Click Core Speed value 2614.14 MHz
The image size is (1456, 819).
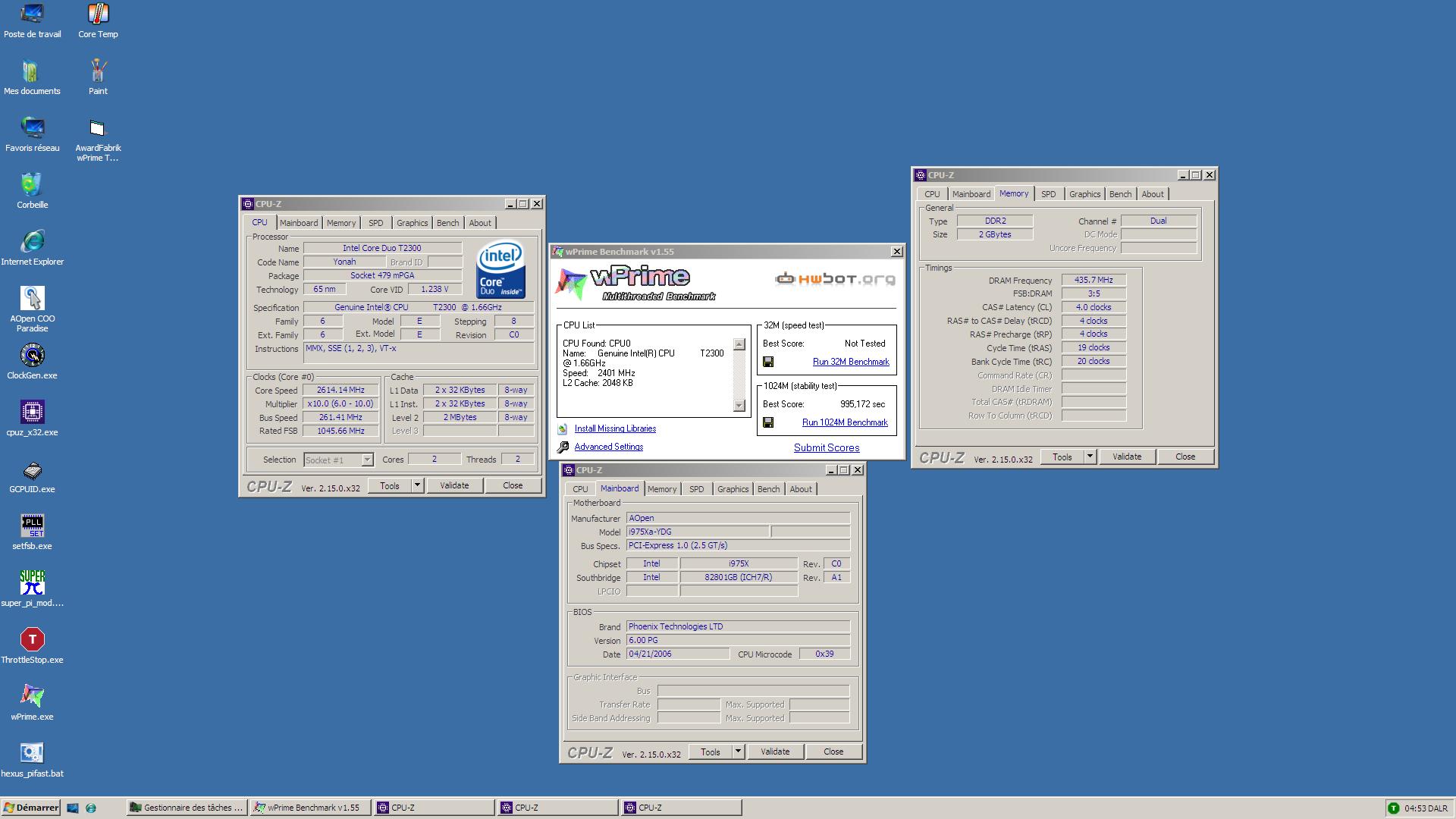click(340, 391)
